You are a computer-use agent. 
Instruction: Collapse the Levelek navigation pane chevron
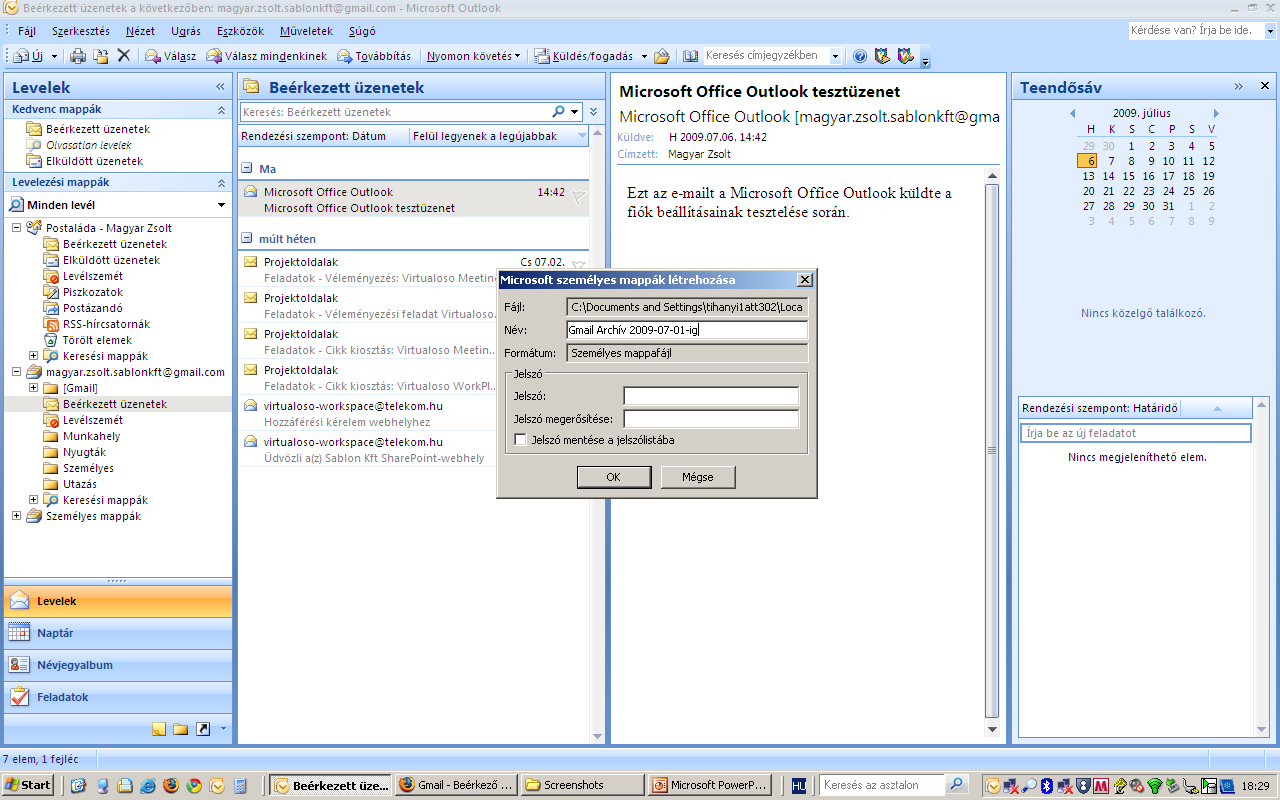(x=220, y=87)
